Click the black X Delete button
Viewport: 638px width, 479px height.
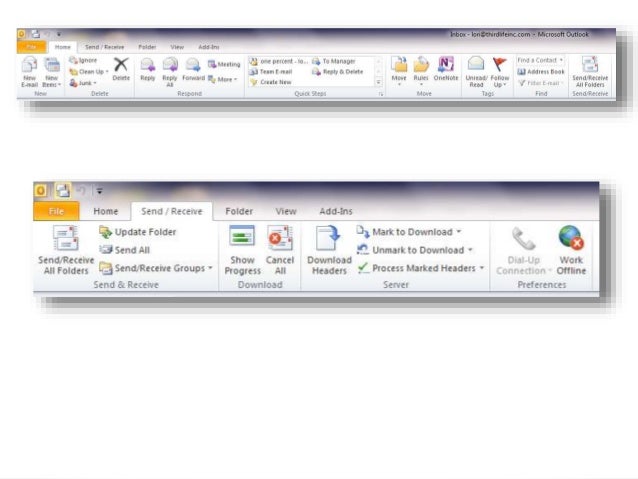coord(121,69)
